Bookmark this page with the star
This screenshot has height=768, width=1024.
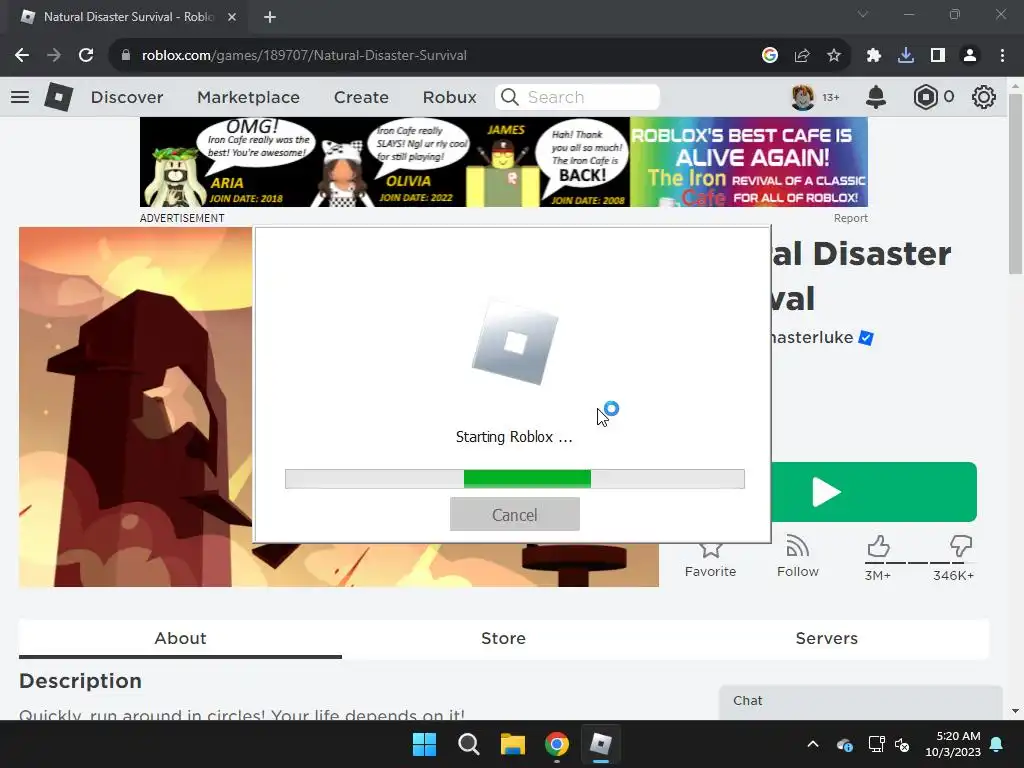[x=834, y=56]
